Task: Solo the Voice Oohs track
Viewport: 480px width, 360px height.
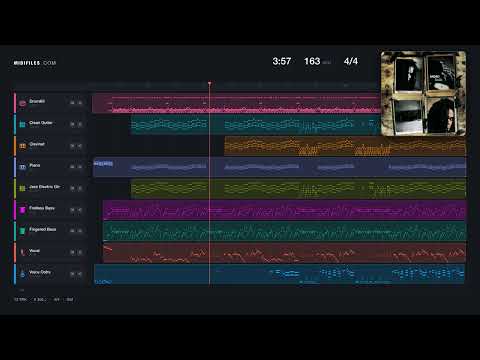Action: click(80, 274)
